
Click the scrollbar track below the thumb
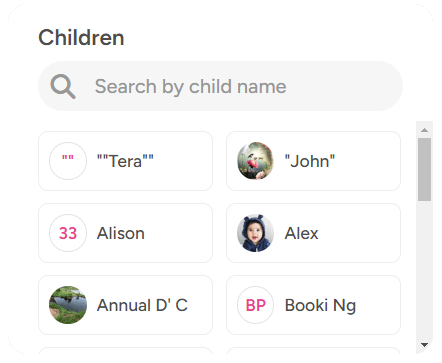(424, 270)
